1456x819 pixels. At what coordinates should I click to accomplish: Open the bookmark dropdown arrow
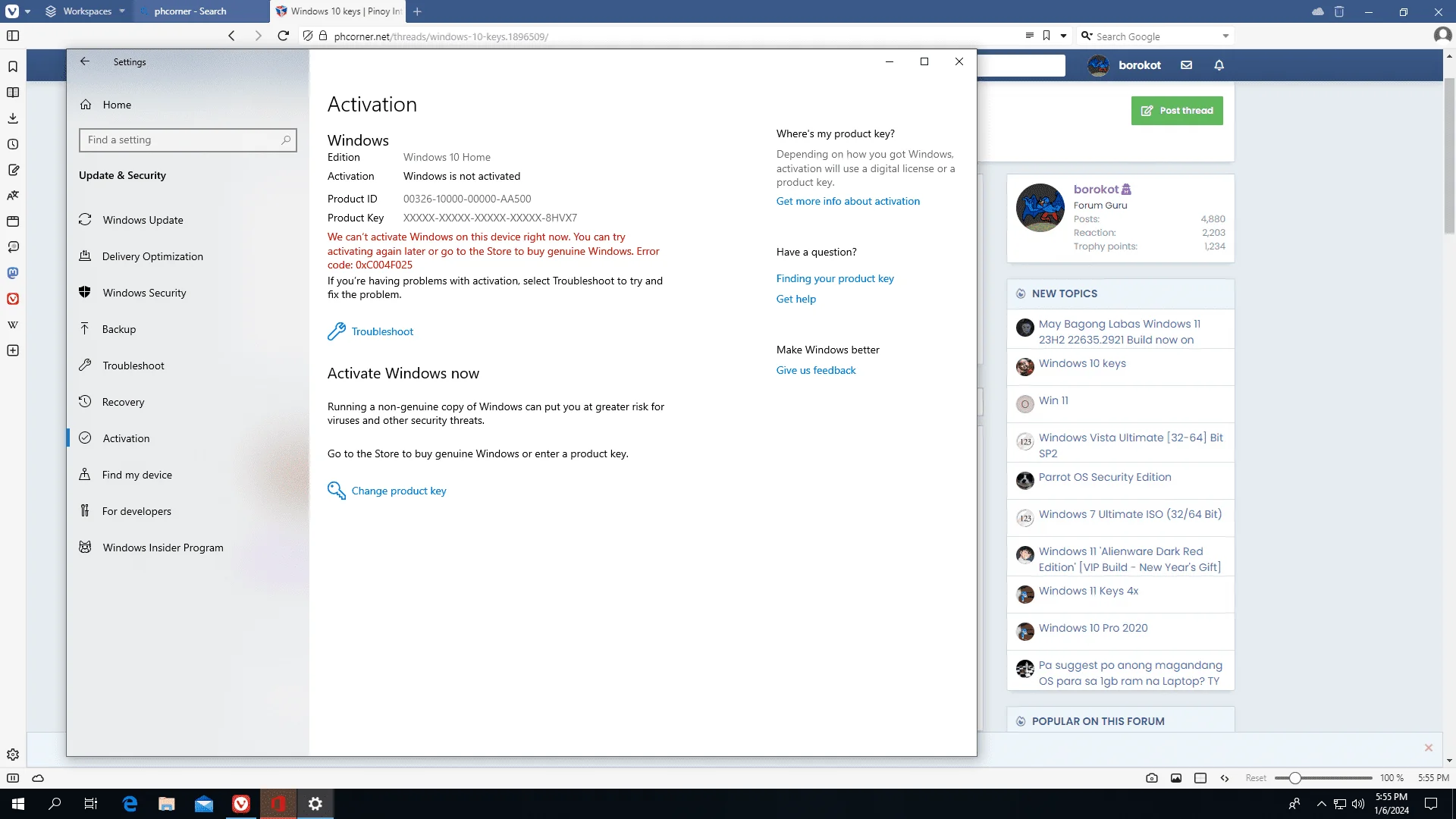coord(1063,36)
